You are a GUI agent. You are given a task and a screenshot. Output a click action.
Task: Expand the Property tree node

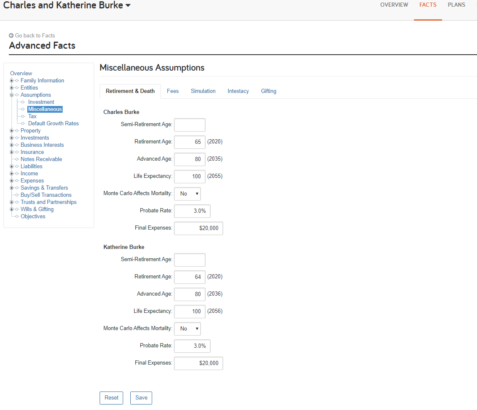tap(11, 130)
